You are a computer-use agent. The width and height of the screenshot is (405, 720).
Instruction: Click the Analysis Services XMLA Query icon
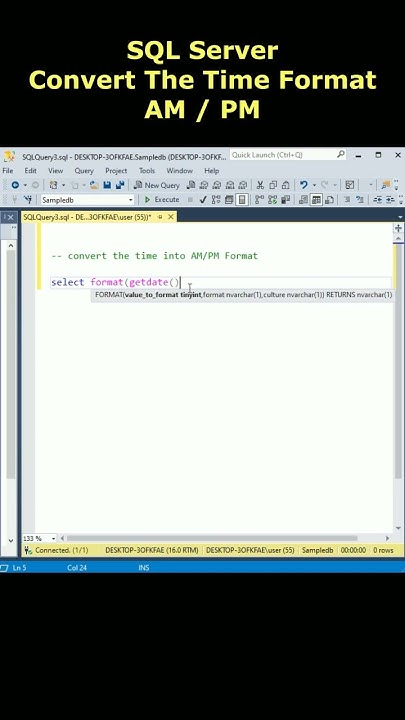pos(230,185)
